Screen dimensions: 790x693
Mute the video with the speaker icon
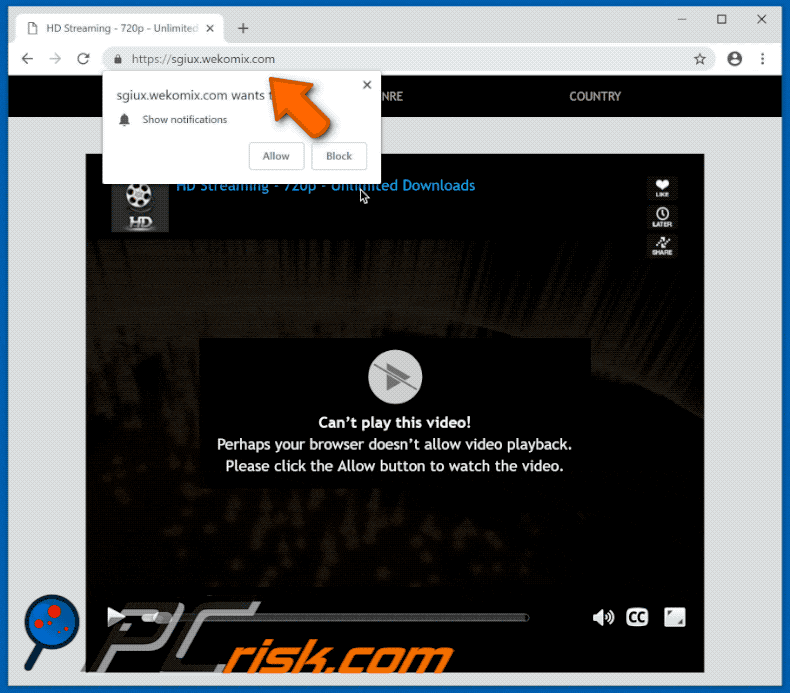tap(603, 617)
